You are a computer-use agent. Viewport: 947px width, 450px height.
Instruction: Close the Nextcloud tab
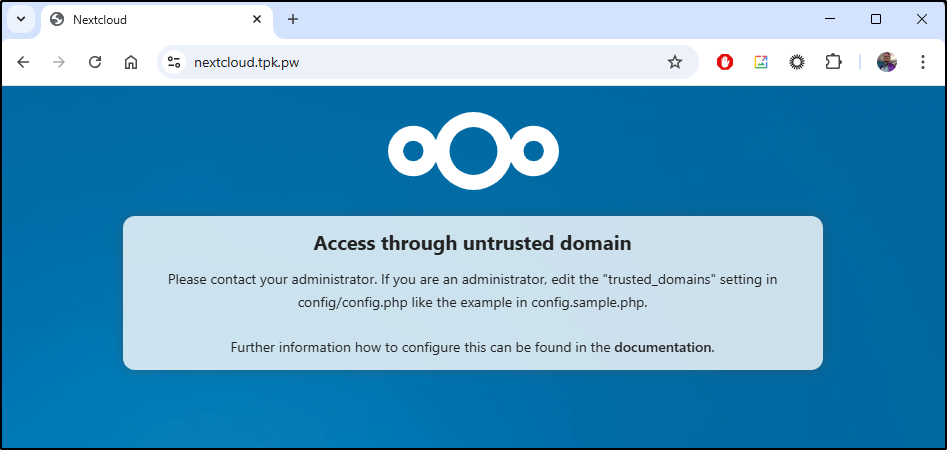257,19
